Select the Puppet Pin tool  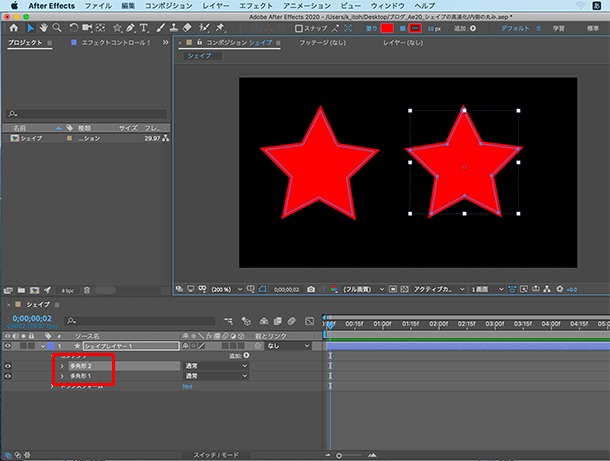(220, 28)
